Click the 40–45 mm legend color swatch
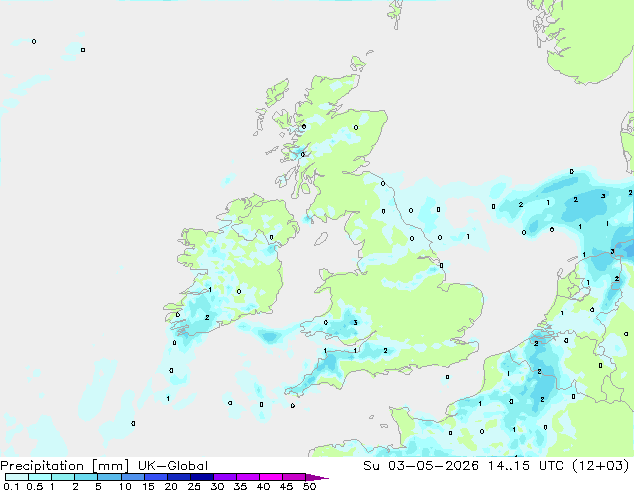Image resolution: width=634 pixels, height=490 pixels. pos(271,477)
